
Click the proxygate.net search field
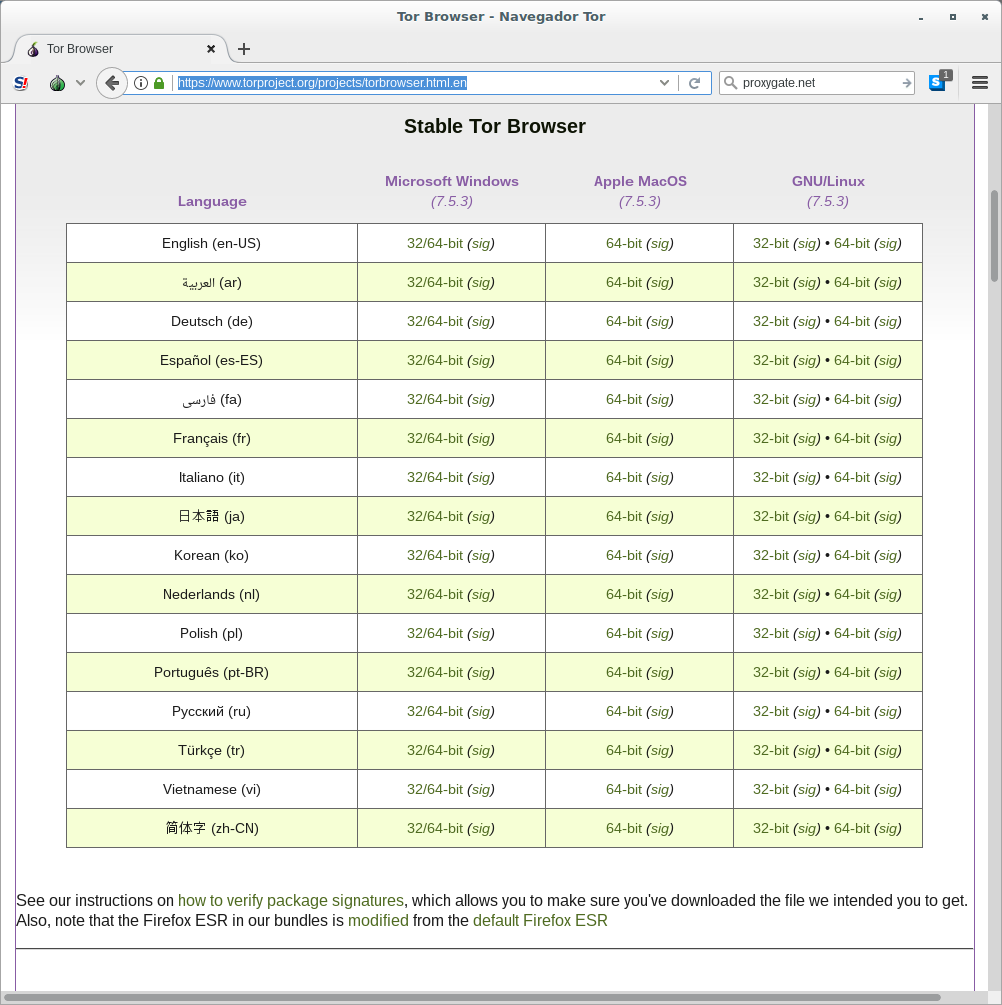[819, 83]
